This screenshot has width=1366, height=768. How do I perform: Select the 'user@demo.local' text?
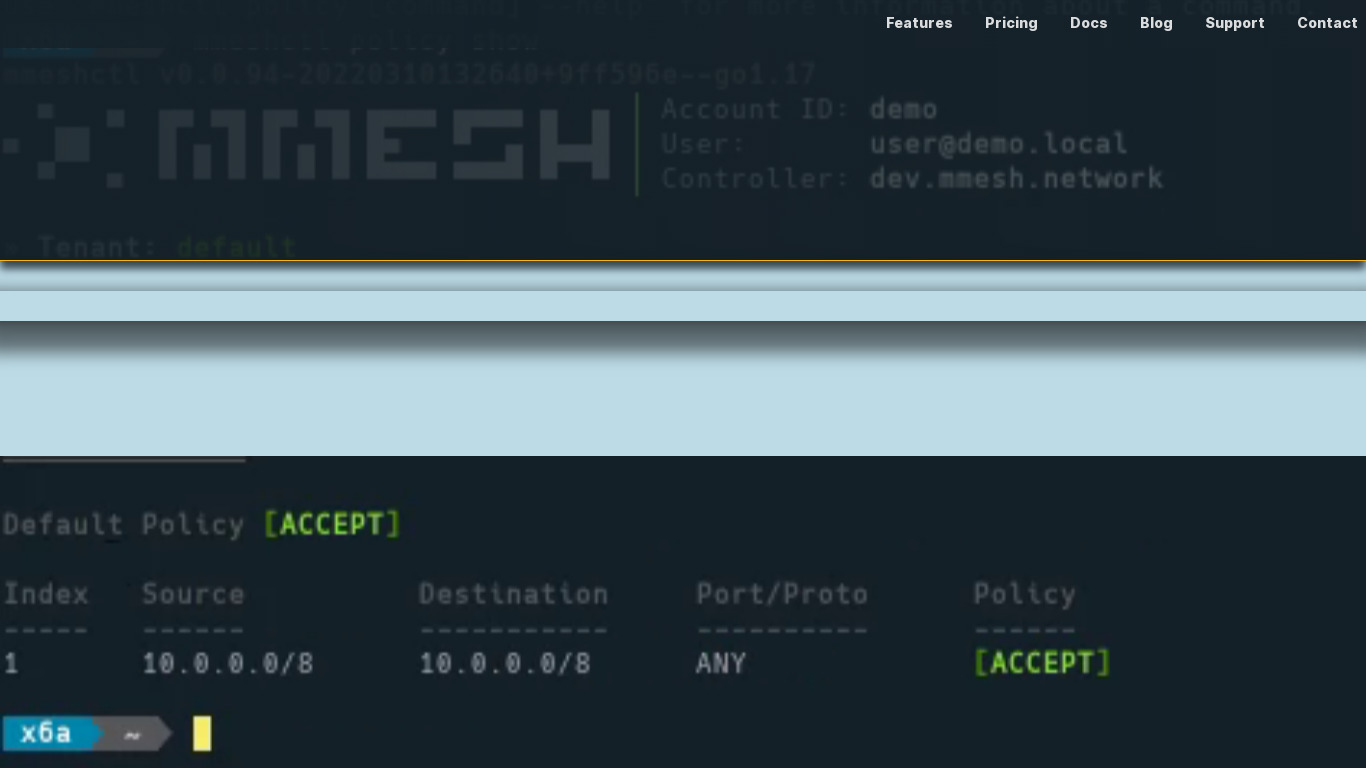click(x=998, y=144)
